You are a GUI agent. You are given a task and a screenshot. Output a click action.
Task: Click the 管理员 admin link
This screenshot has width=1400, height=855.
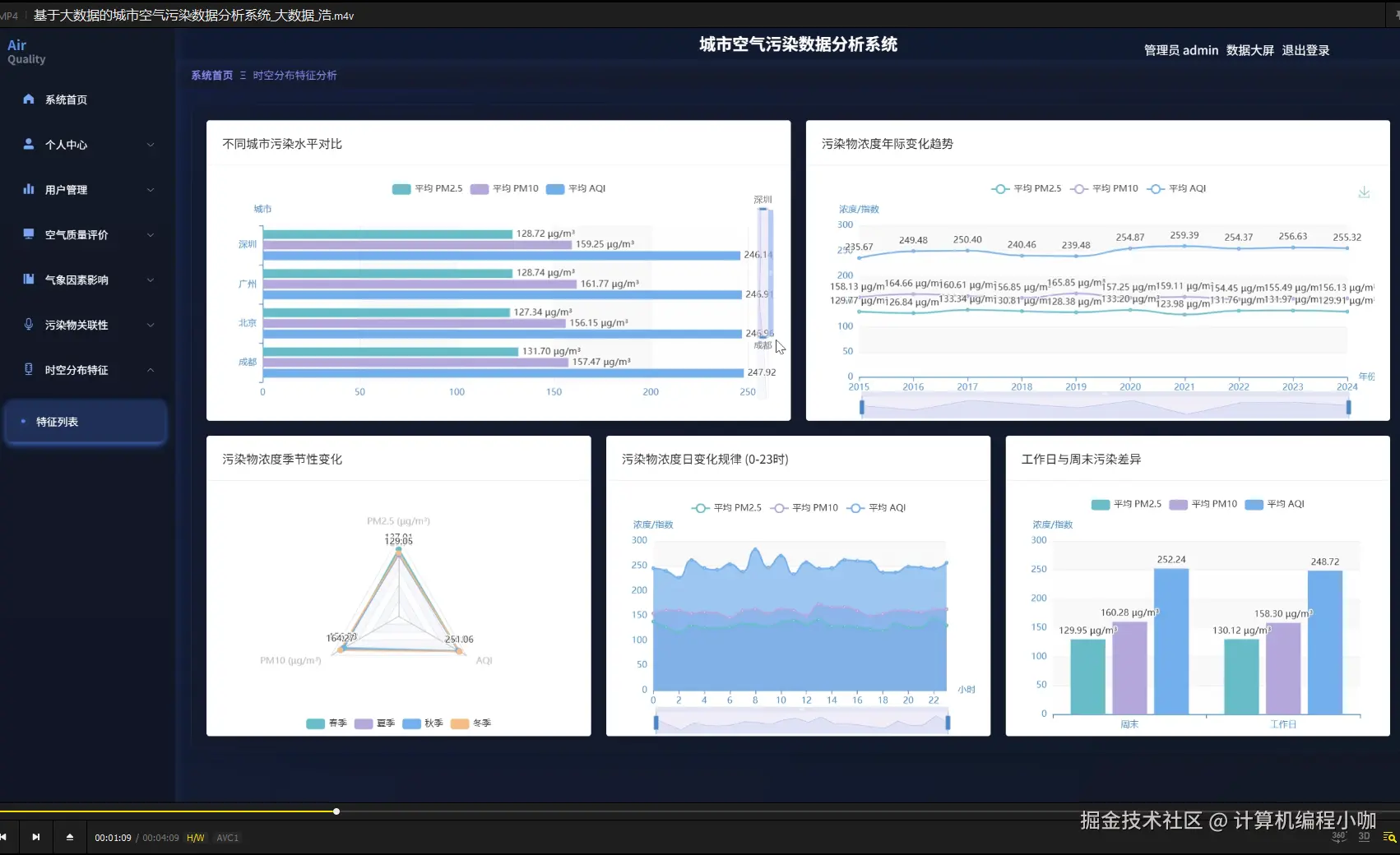1180,50
